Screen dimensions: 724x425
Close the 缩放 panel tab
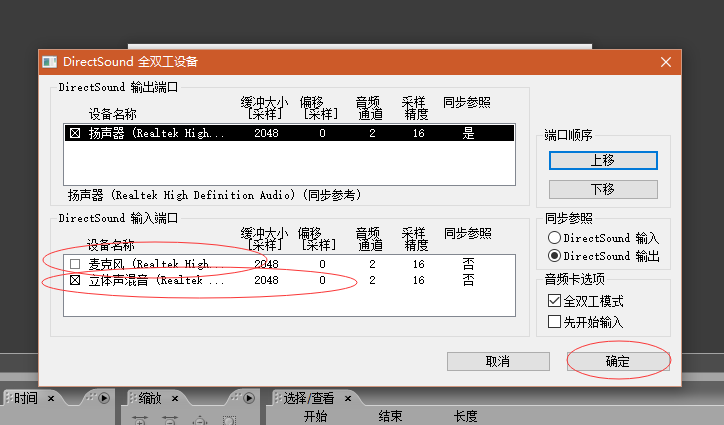[x=175, y=398]
